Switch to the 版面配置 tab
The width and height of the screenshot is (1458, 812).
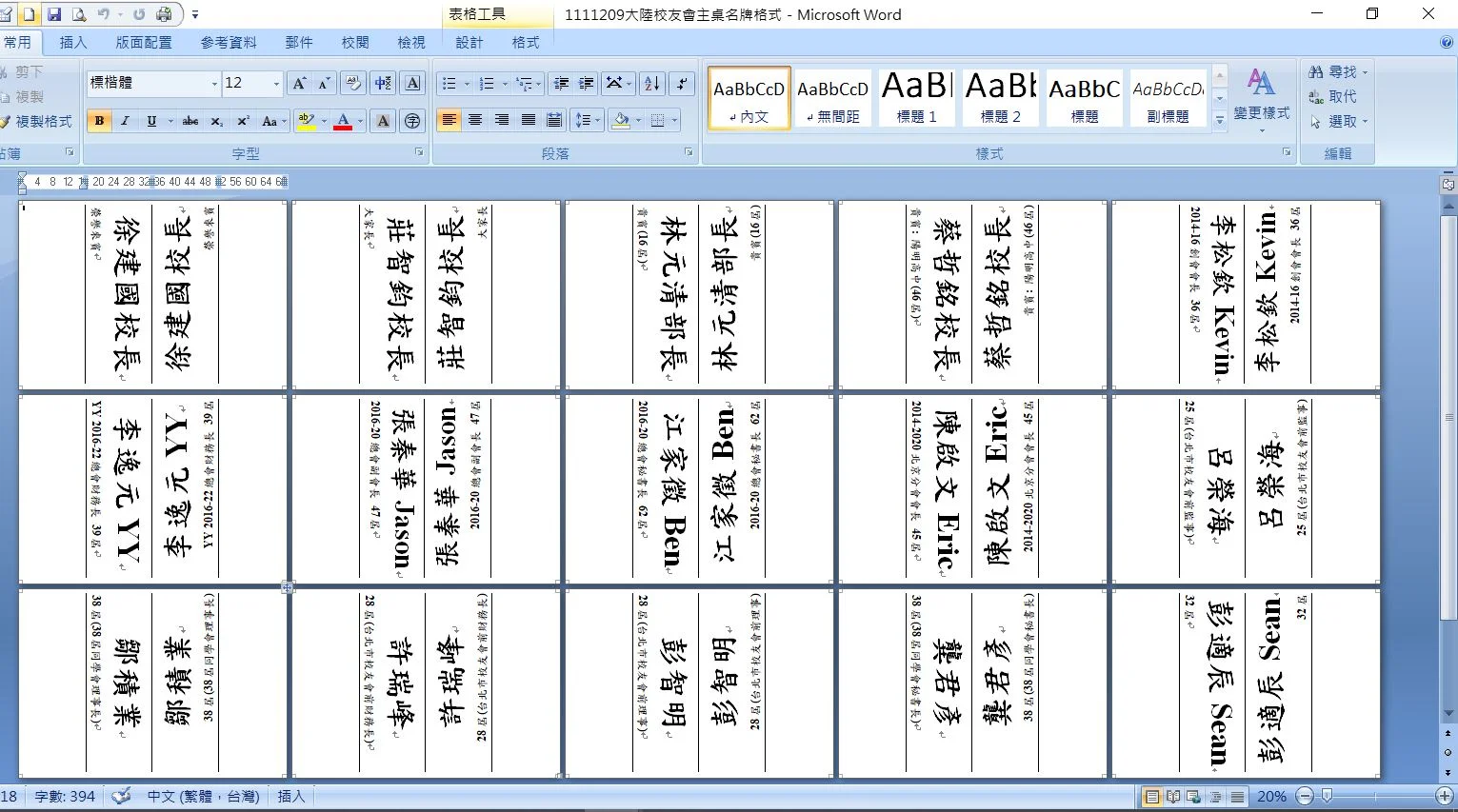(x=144, y=43)
